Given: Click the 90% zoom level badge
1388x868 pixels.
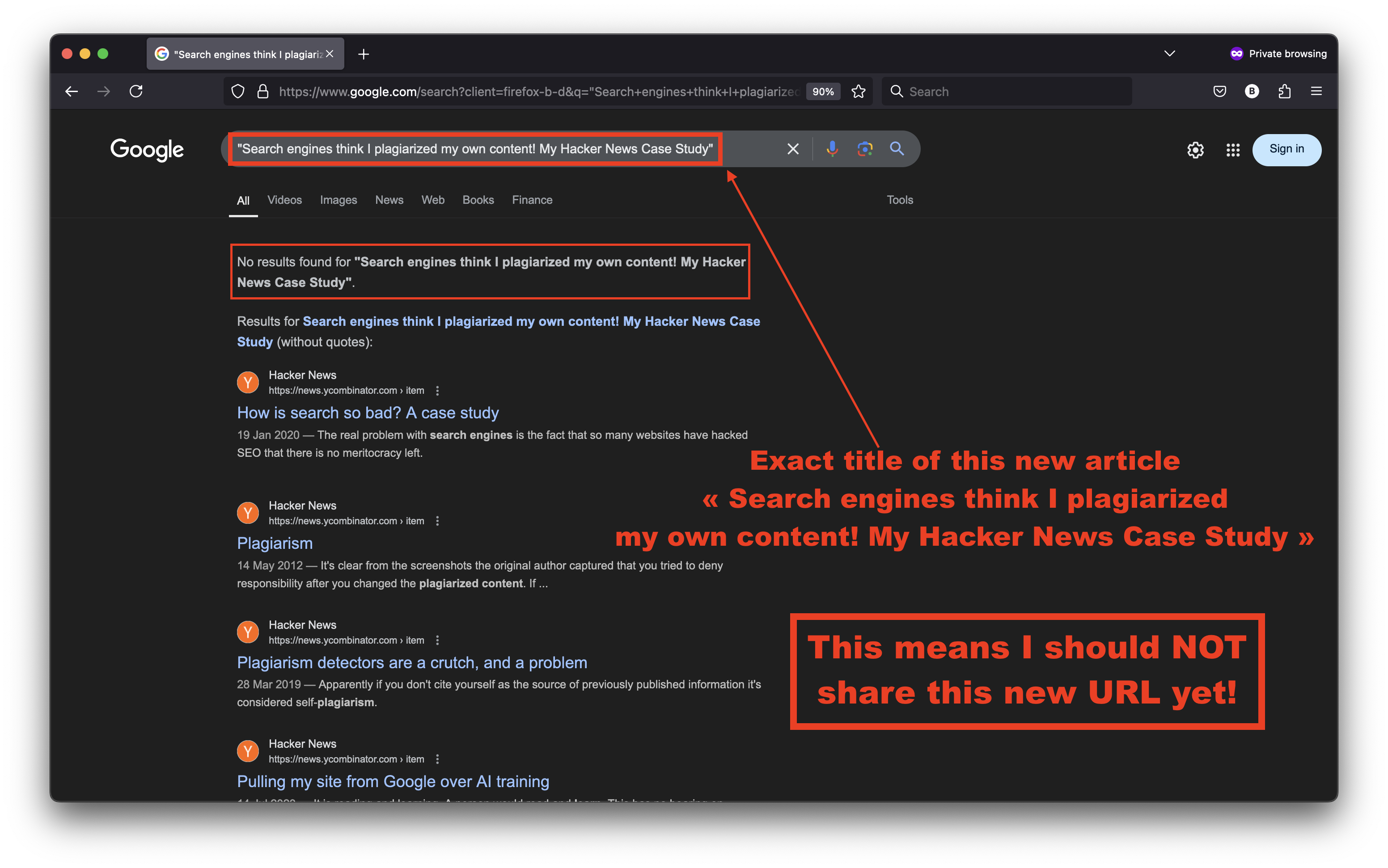Looking at the screenshot, I should pos(823,91).
